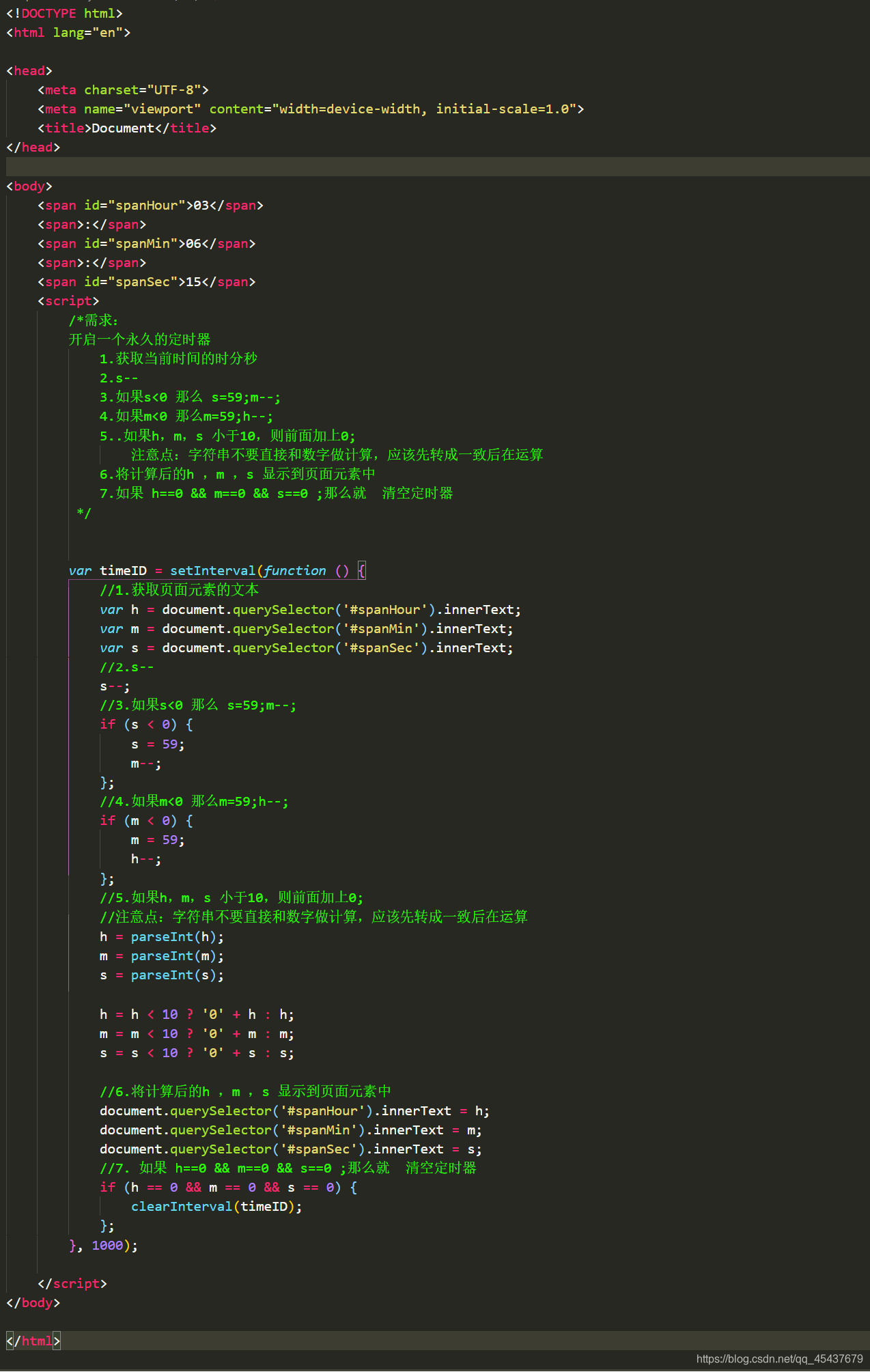The image size is (870, 1372).
Task: Click the closing /body tag
Action: coord(33,1303)
